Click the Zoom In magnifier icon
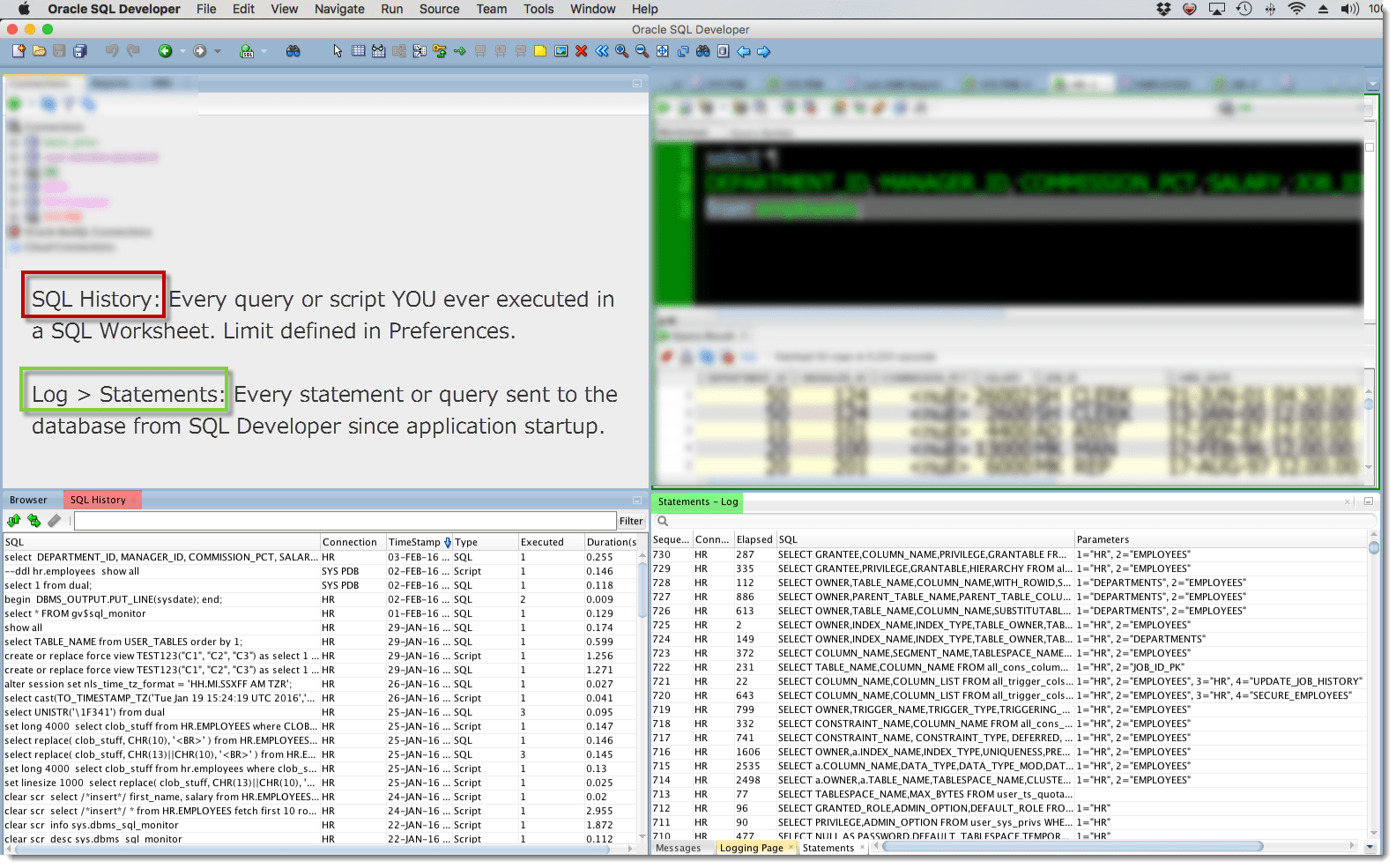Viewport: 1396px width, 868px height. 622,51
